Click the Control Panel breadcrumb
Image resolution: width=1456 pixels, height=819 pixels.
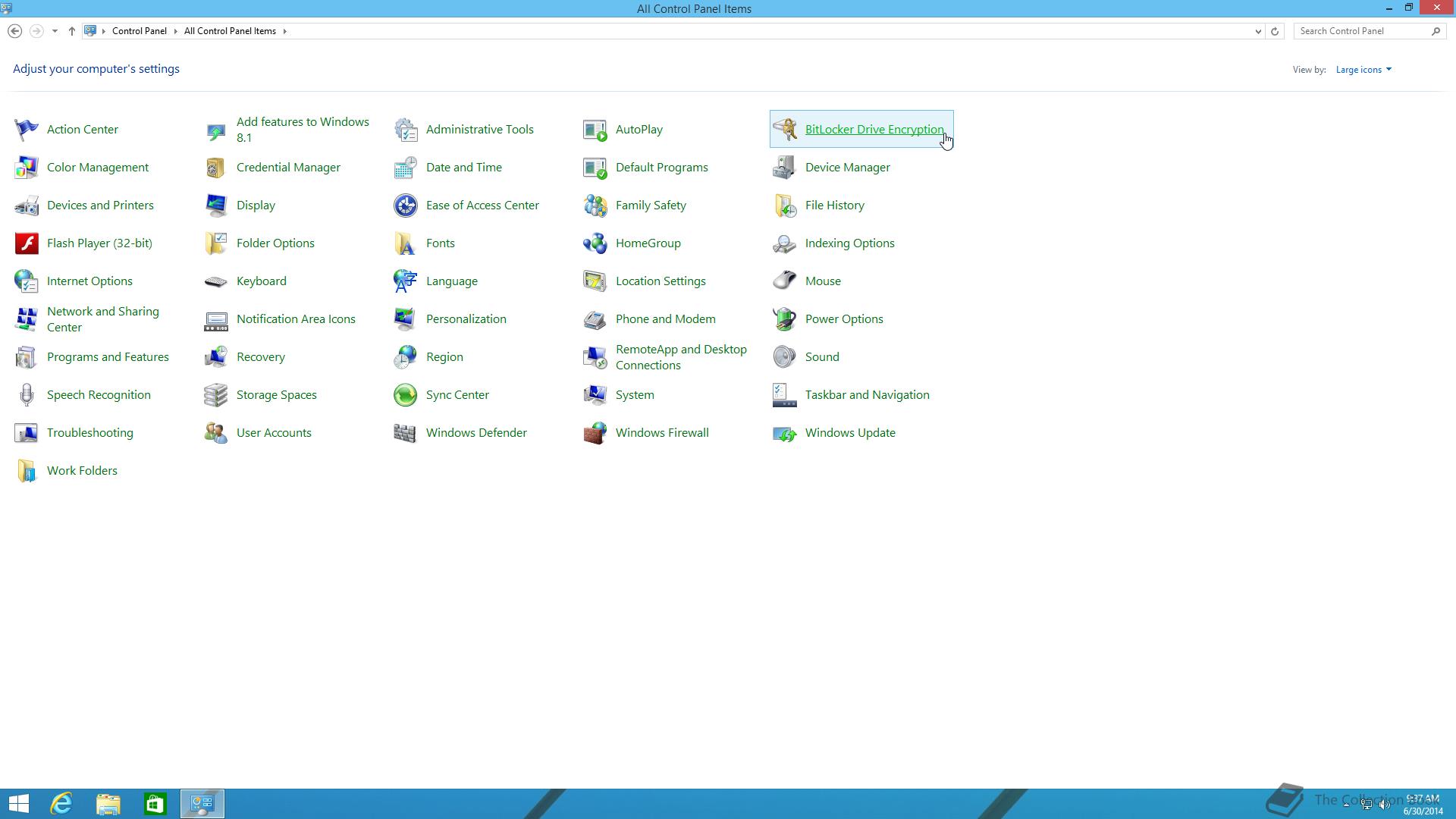point(140,31)
